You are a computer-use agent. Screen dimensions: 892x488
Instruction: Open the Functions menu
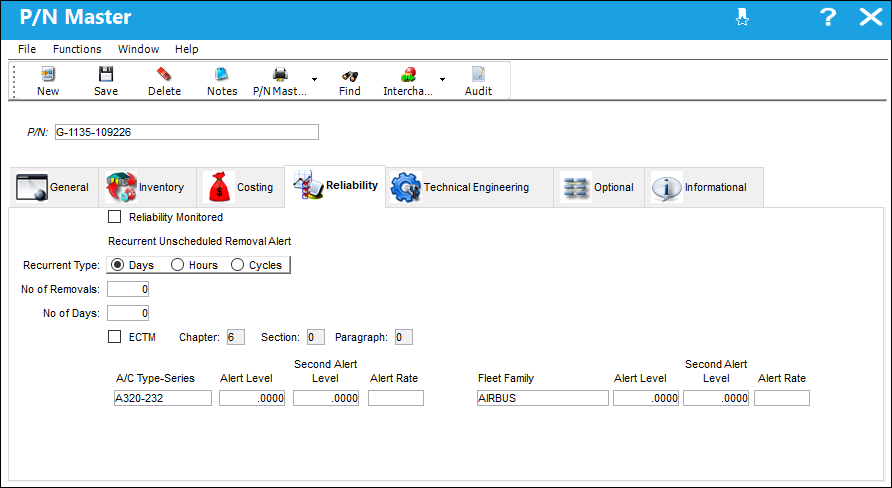point(77,49)
